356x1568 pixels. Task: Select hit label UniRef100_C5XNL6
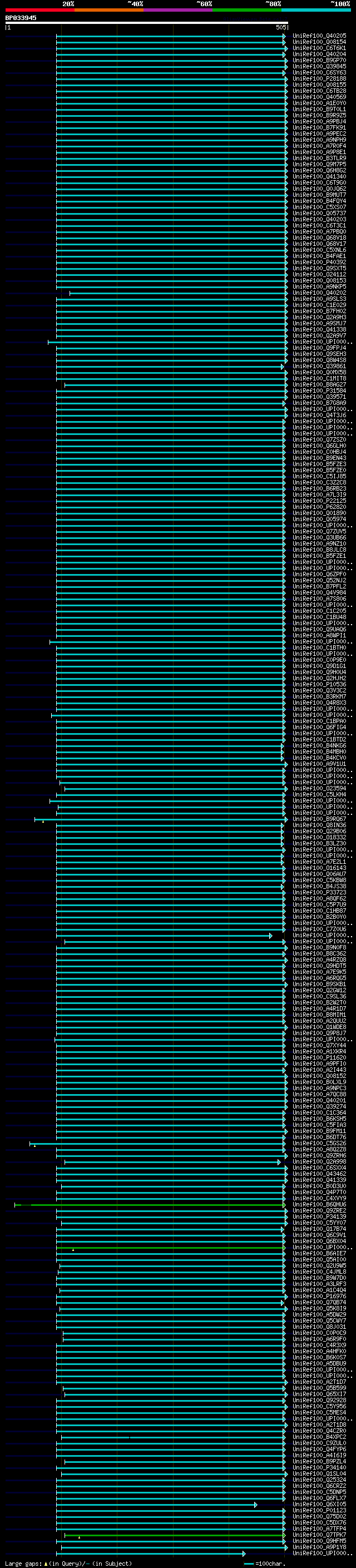[319, 250]
